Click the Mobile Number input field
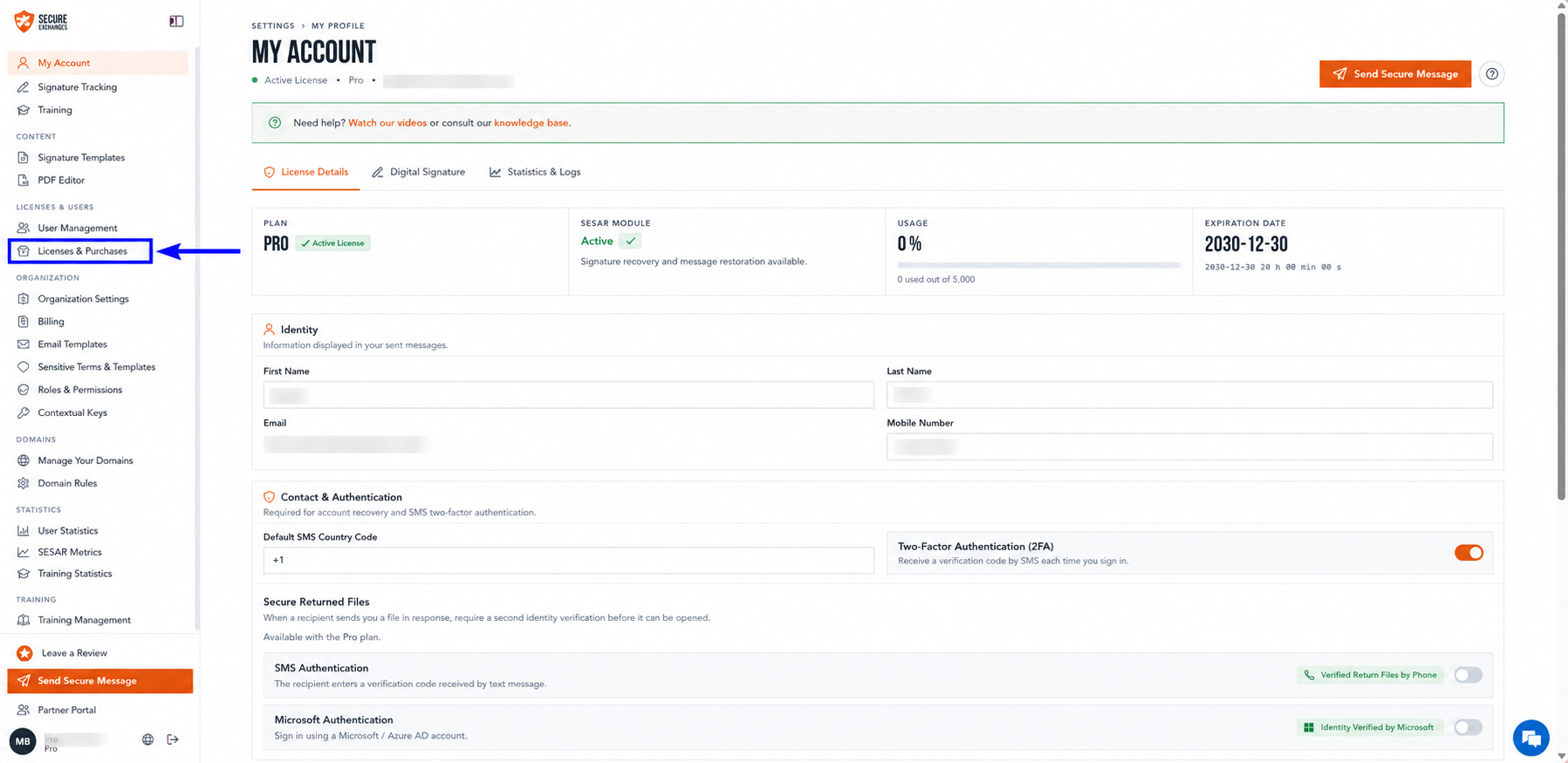The image size is (1568, 763). pyautogui.click(x=1189, y=446)
